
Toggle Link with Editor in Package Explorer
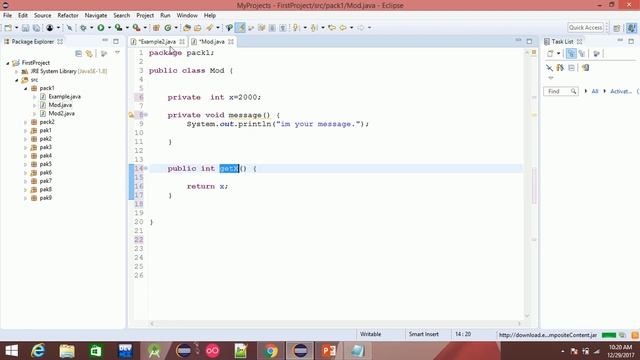click(x=89, y=53)
